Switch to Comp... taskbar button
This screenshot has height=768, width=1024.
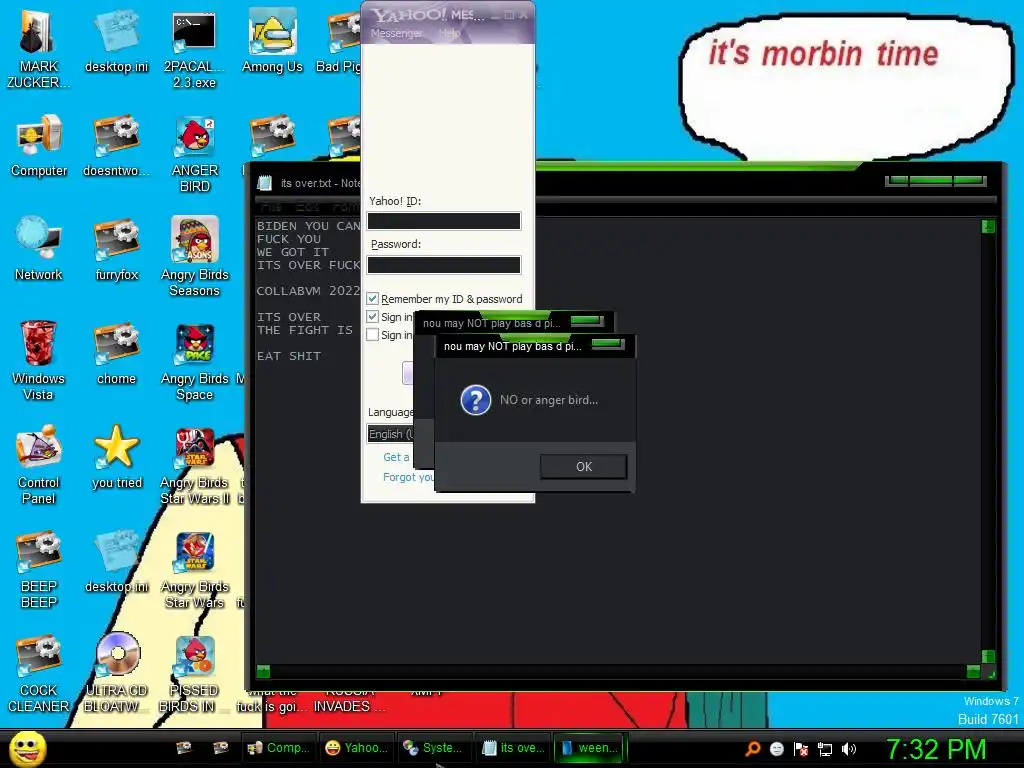278,748
